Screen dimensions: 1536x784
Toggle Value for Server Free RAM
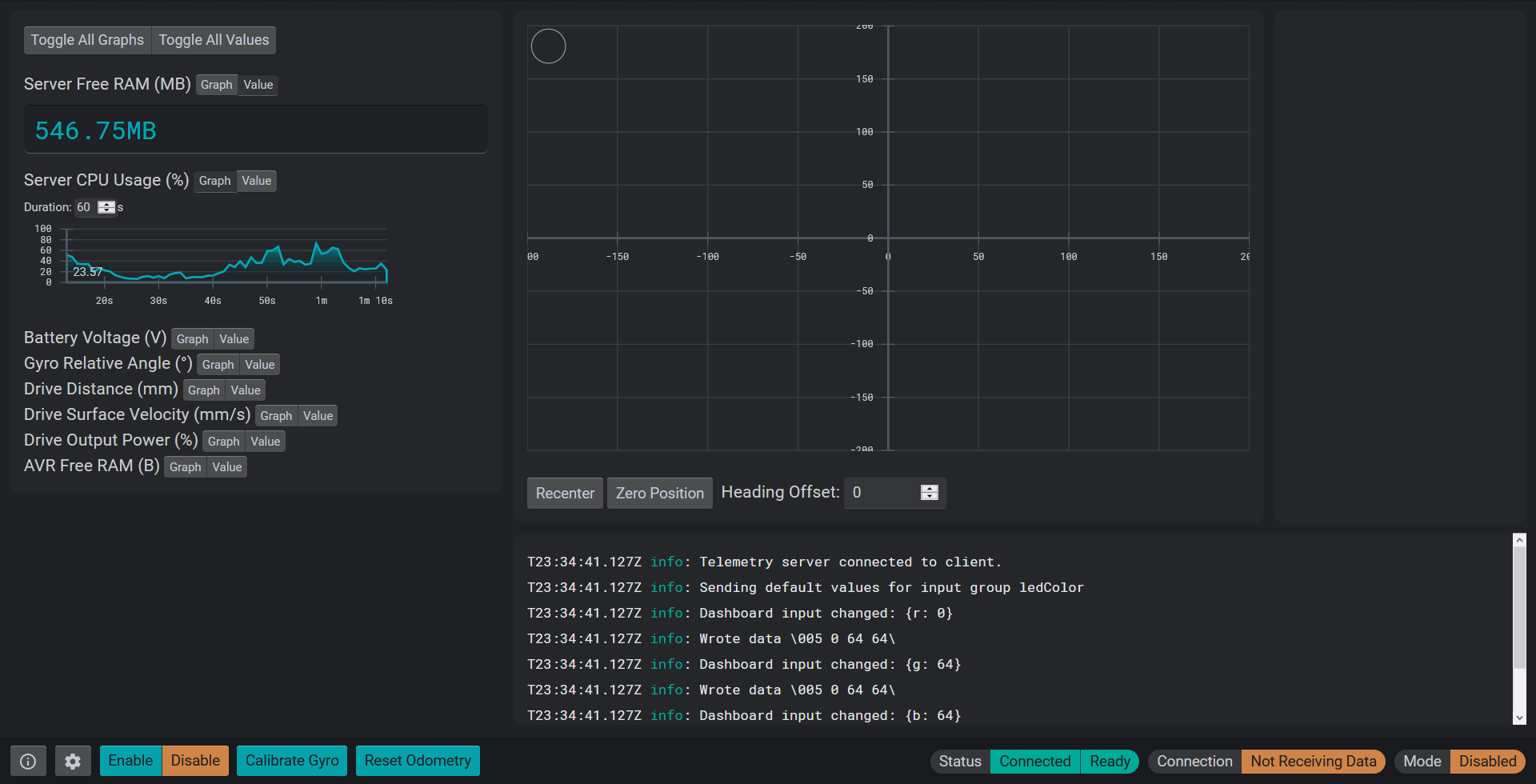pyautogui.click(x=258, y=85)
